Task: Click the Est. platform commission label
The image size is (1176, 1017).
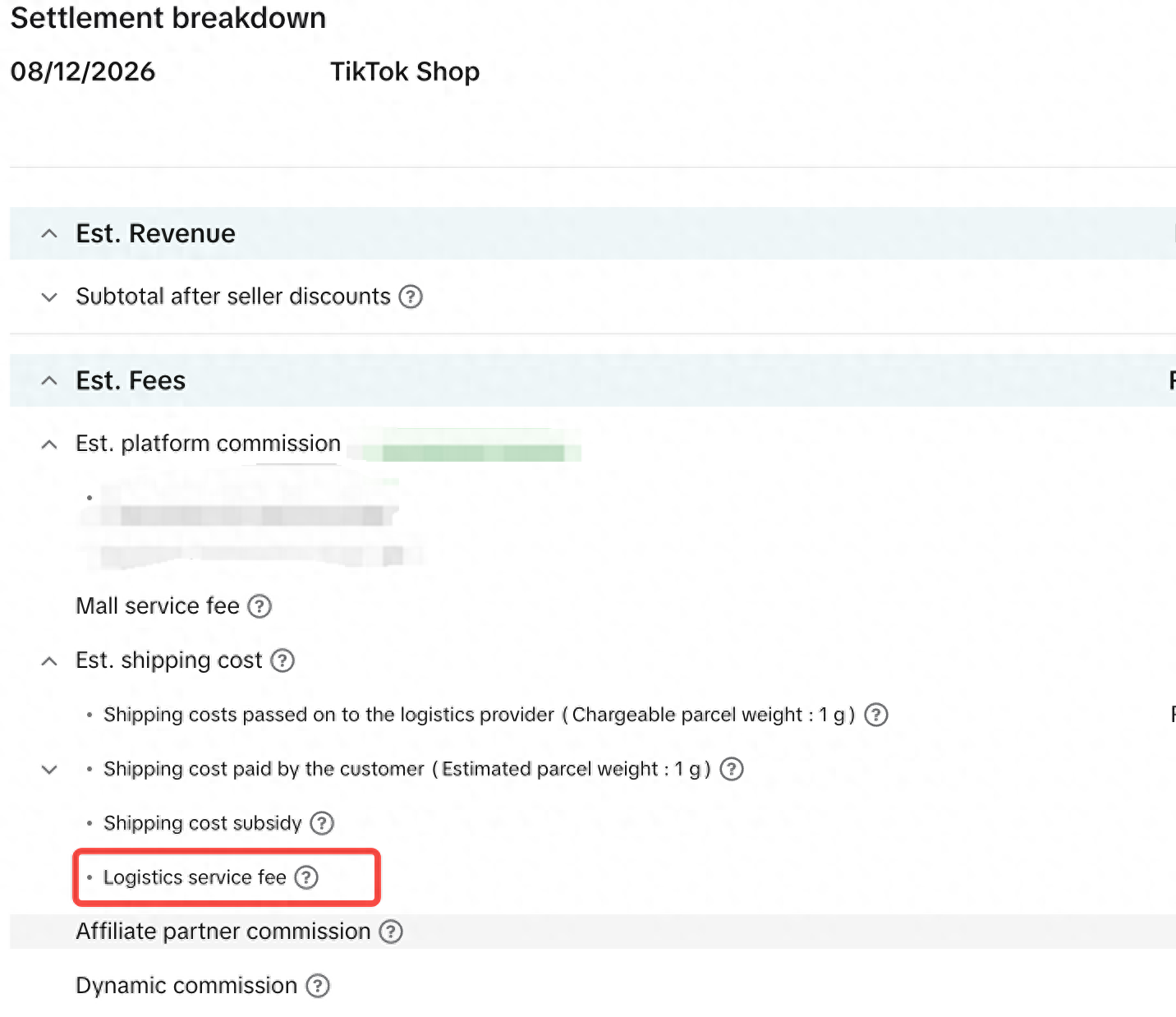Action: (x=208, y=444)
